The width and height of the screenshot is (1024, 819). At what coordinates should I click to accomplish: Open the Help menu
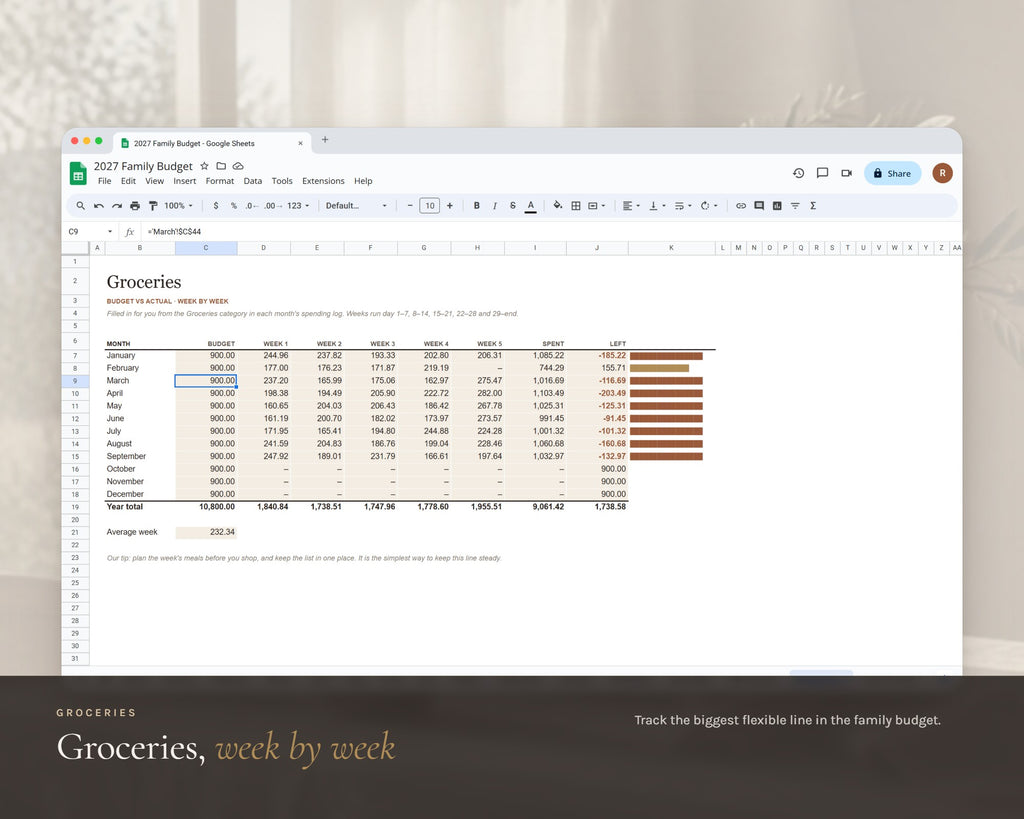(363, 181)
